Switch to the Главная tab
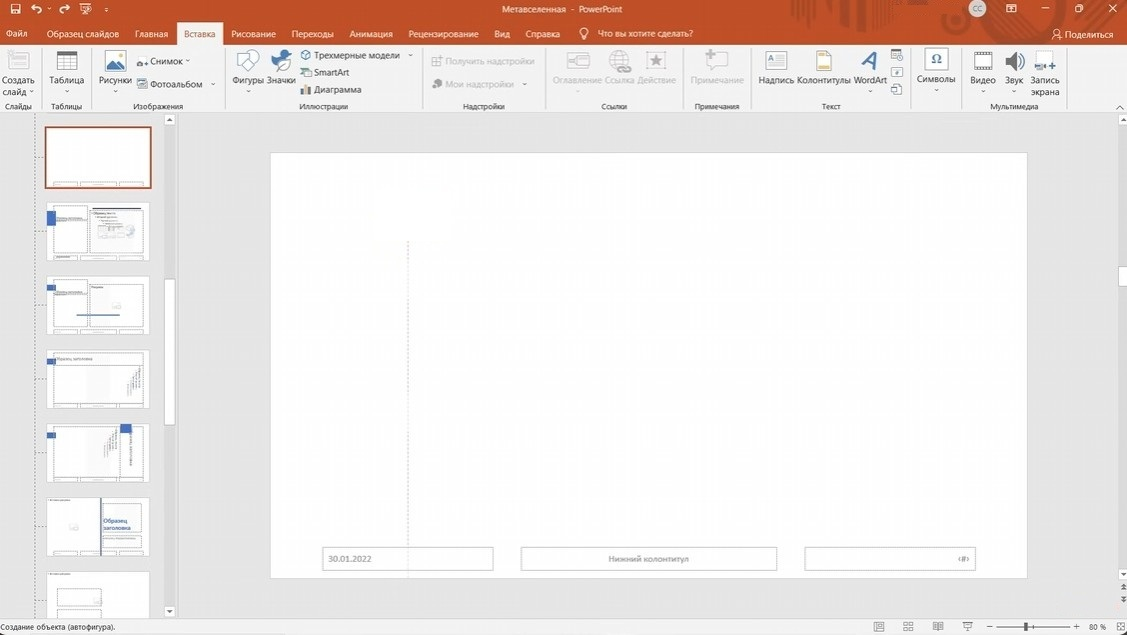The height and width of the screenshot is (635, 1127). point(151,34)
